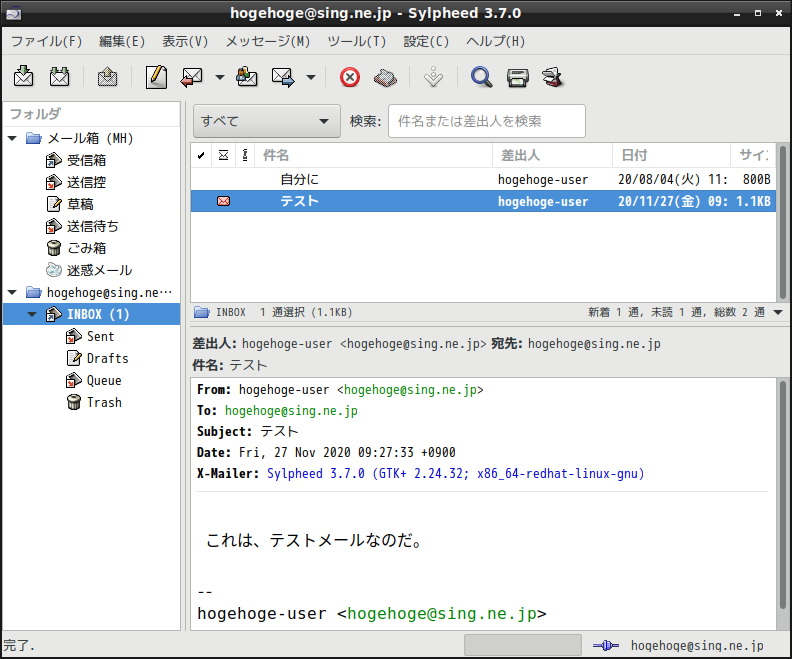The width and height of the screenshot is (792, 659).
Task: Select the Drafts folder
Action: tap(108, 358)
